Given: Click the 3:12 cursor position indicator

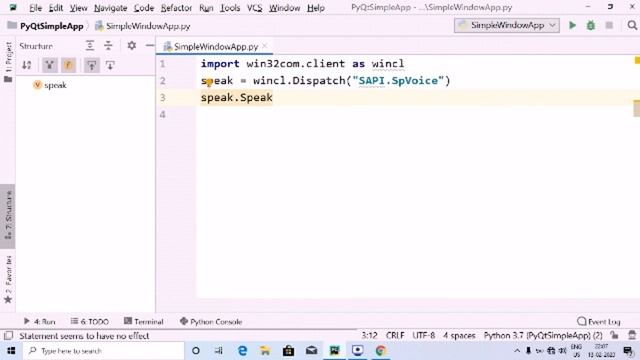Looking at the screenshot, I should [369, 336].
